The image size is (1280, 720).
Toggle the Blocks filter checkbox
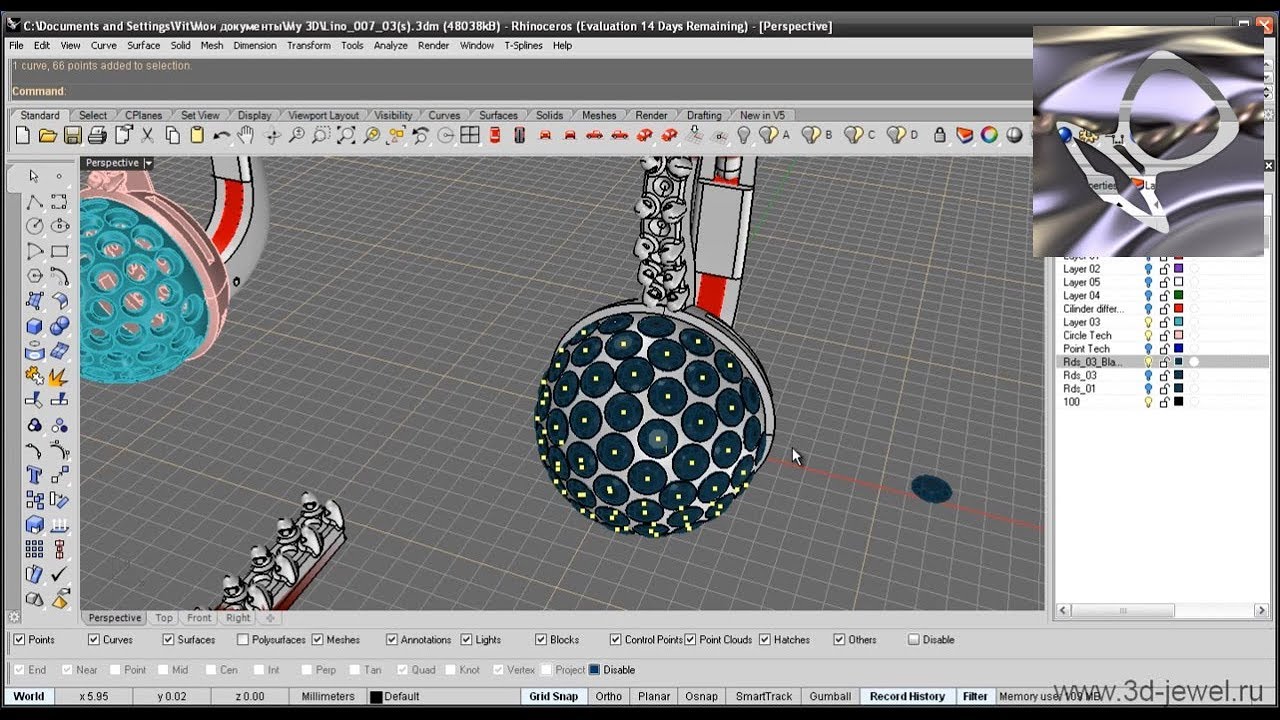tap(541, 640)
